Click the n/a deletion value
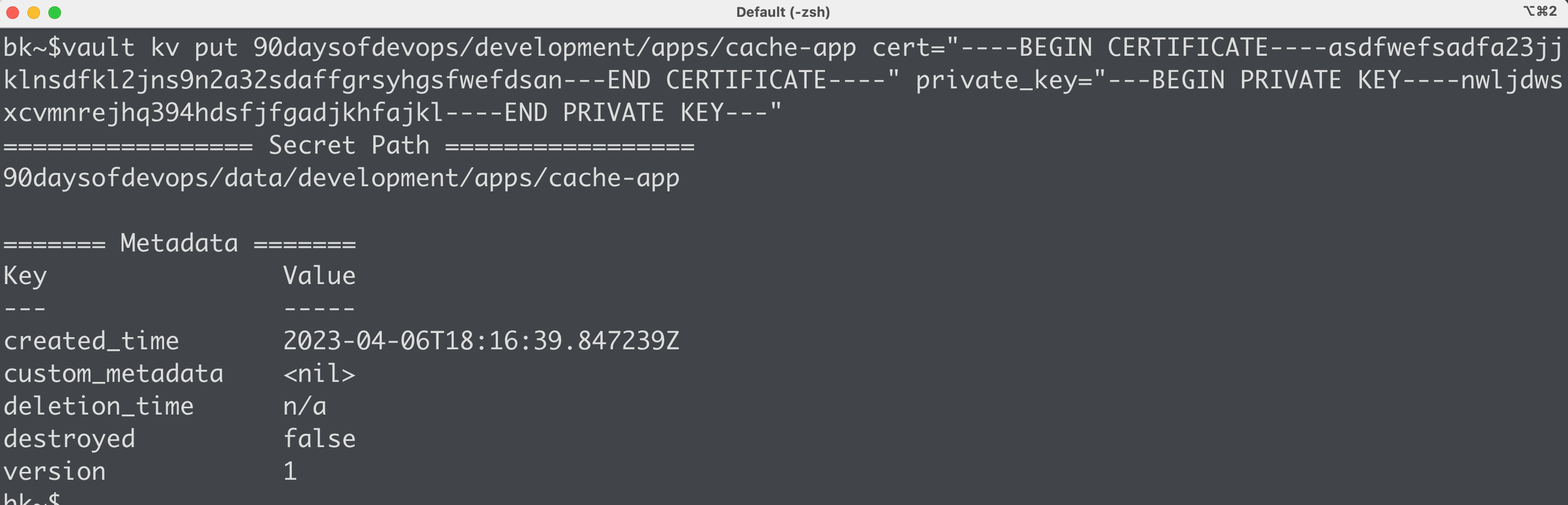The width and height of the screenshot is (1568, 505). point(305,406)
